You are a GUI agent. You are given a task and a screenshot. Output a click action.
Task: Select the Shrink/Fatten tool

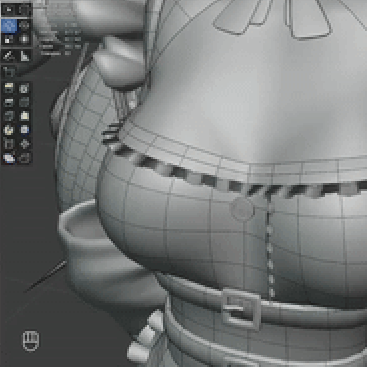point(24,144)
